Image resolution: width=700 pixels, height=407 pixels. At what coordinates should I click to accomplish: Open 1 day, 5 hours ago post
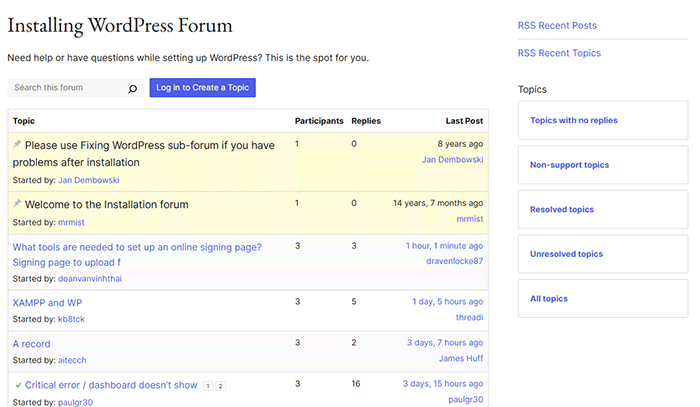(448, 302)
